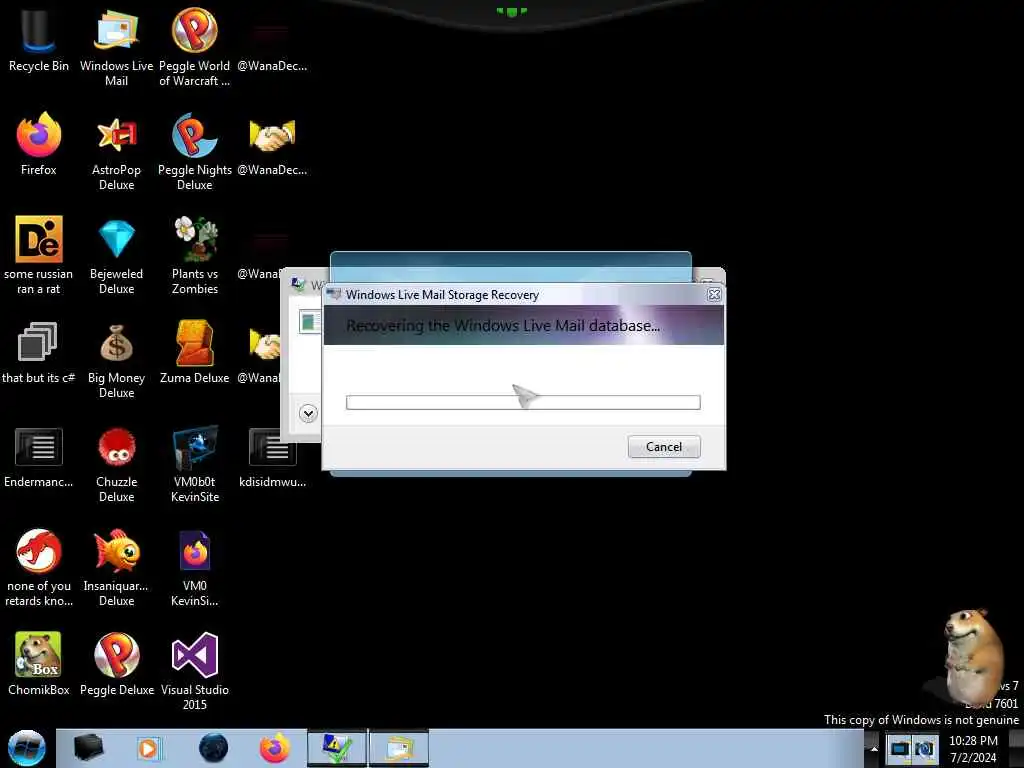Open the Endermanc... file icon
The width and height of the screenshot is (1024, 768).
39,457
